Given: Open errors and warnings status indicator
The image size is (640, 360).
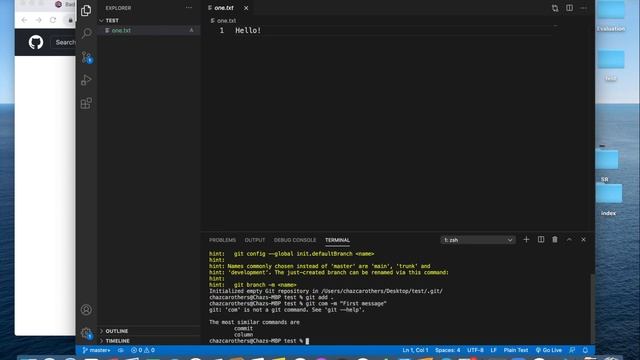Looking at the screenshot, I should (x=142, y=350).
